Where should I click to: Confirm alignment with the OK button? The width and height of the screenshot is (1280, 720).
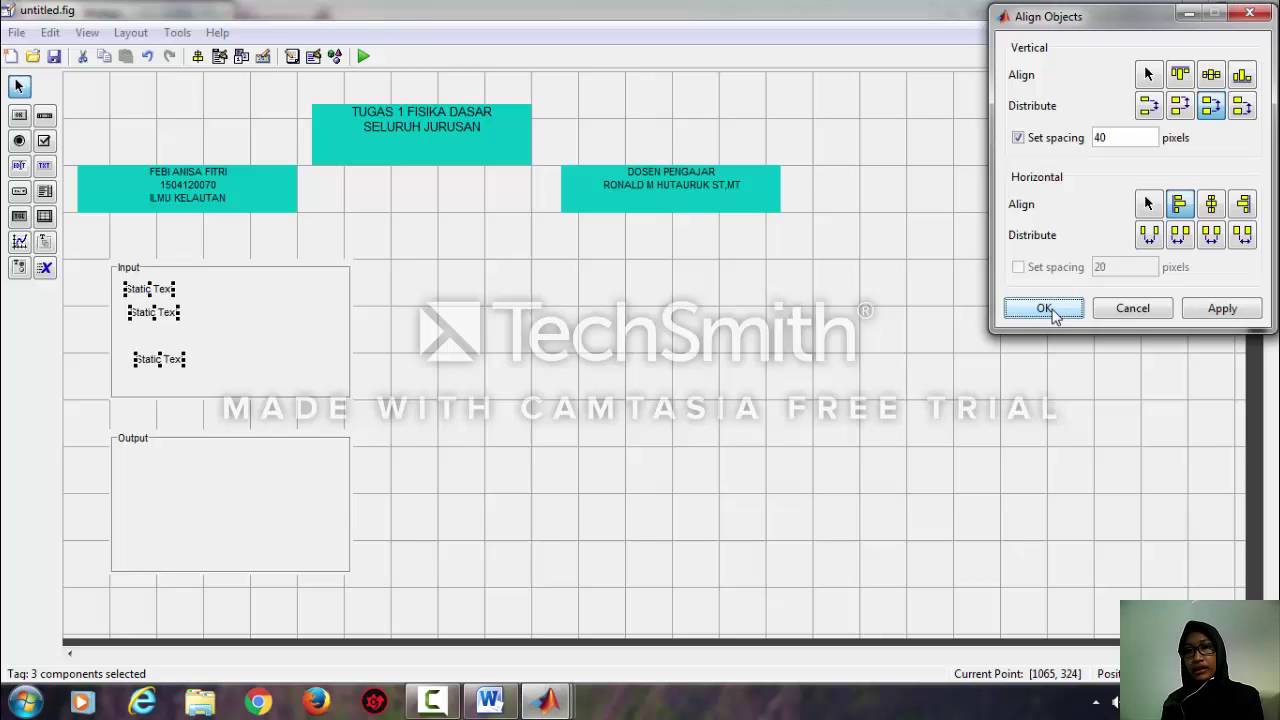pos(1044,308)
